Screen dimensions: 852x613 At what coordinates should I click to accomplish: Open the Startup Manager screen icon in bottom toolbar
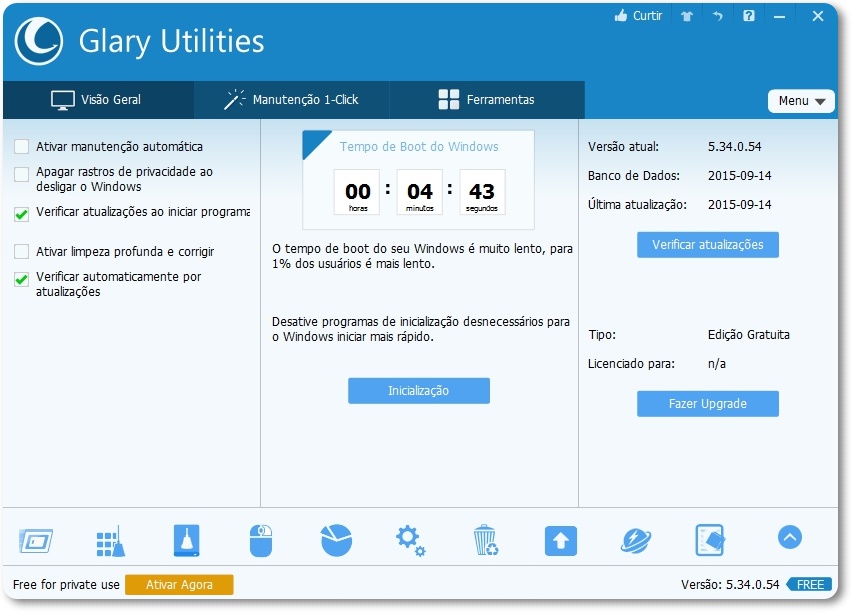36,541
